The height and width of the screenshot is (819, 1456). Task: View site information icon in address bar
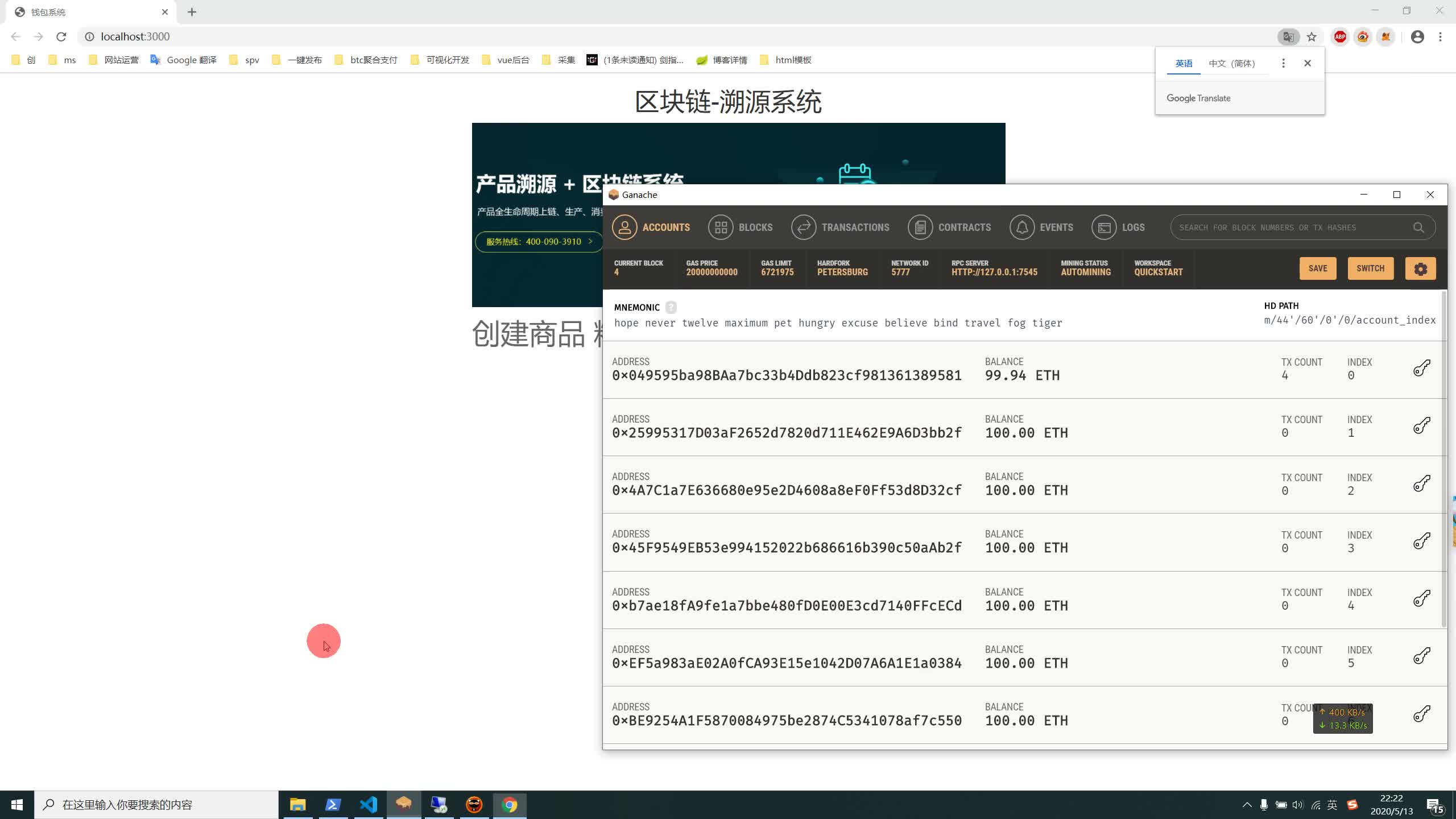pos(89,37)
